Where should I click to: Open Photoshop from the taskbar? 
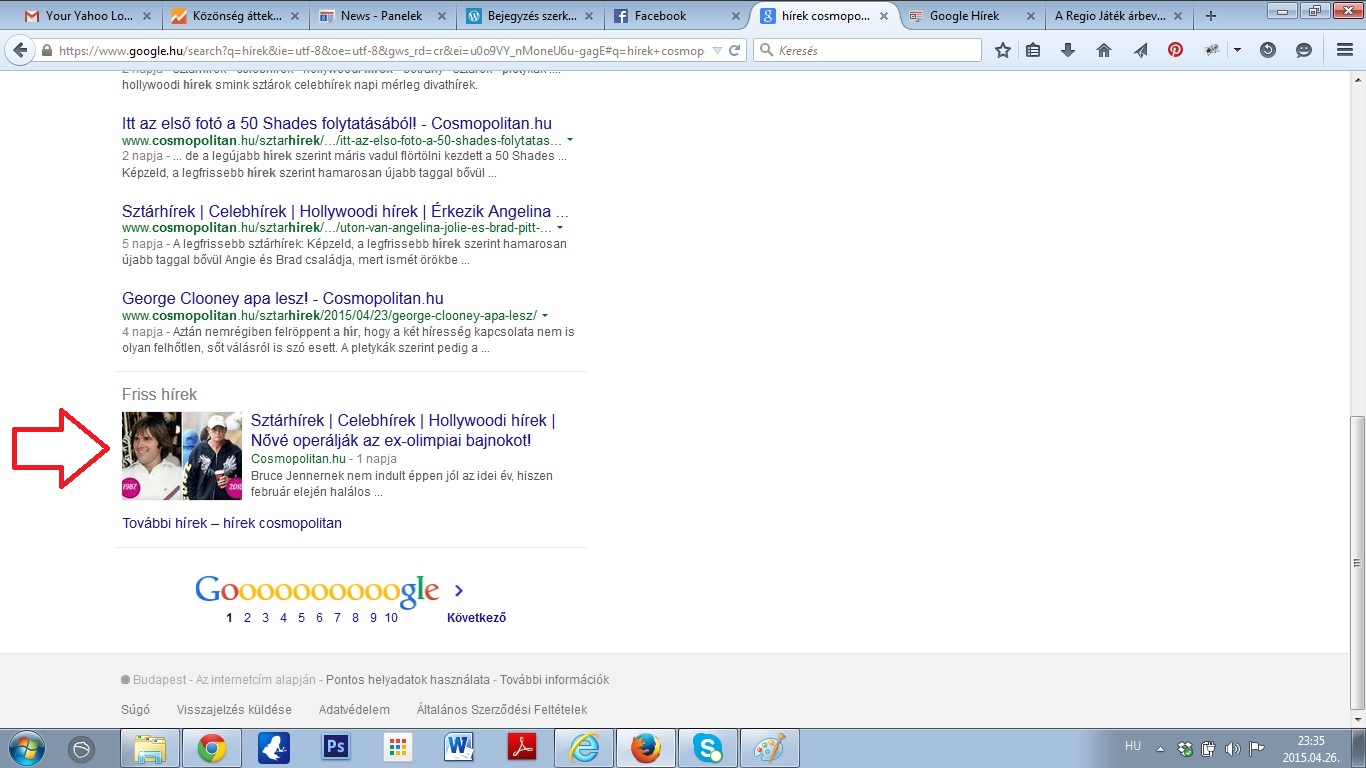click(335, 747)
